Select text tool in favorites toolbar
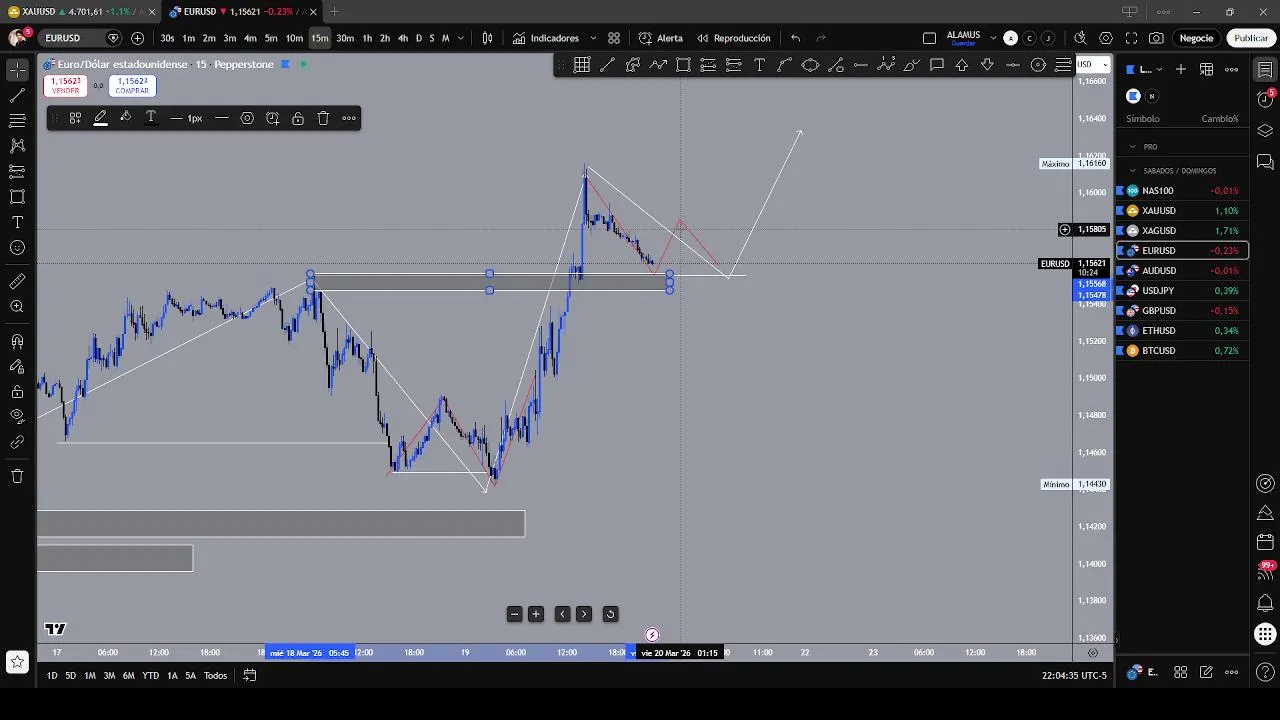Image resolution: width=1280 pixels, height=720 pixels. click(759, 65)
